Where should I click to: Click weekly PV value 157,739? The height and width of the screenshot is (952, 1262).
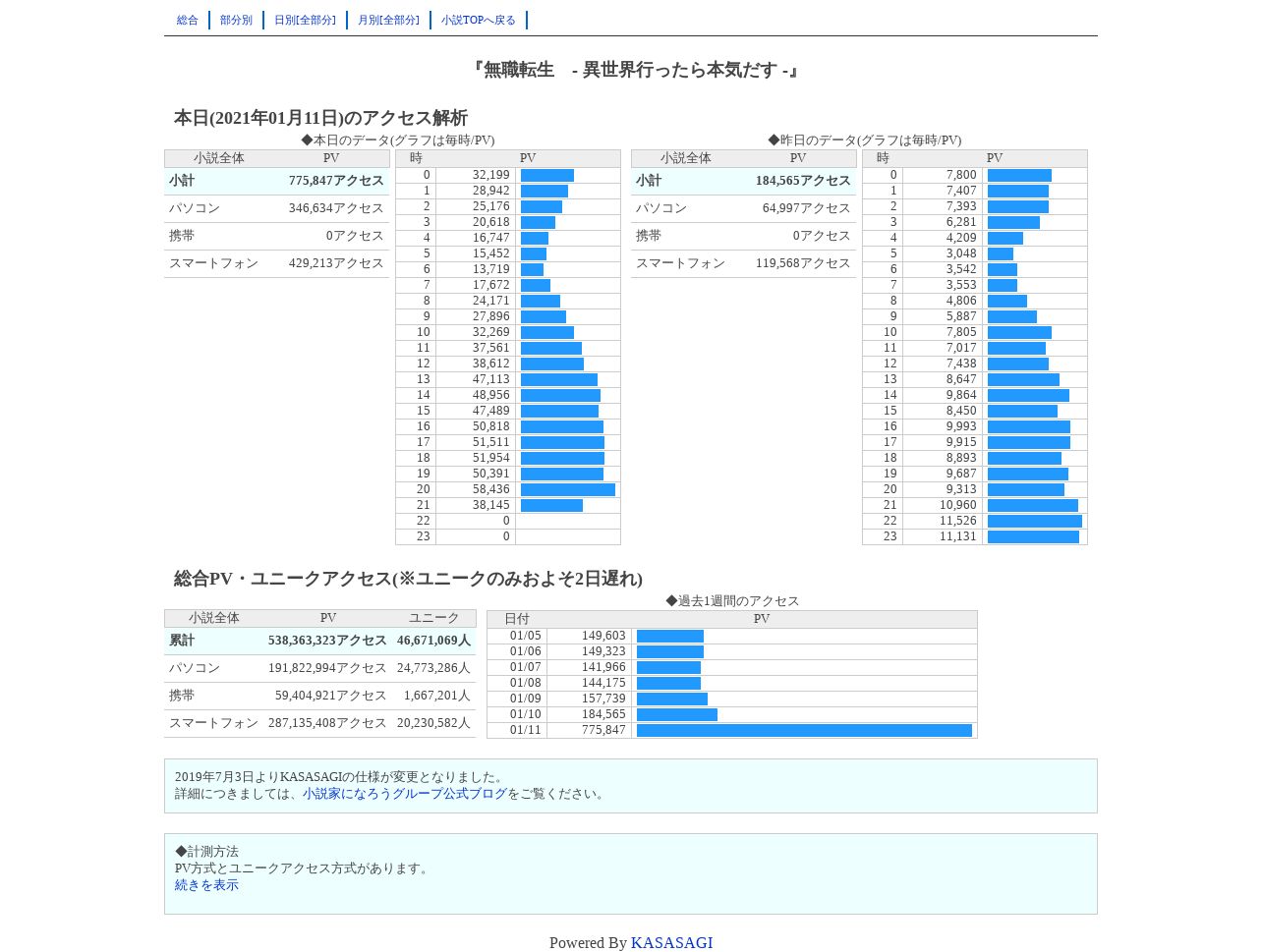coord(603,699)
